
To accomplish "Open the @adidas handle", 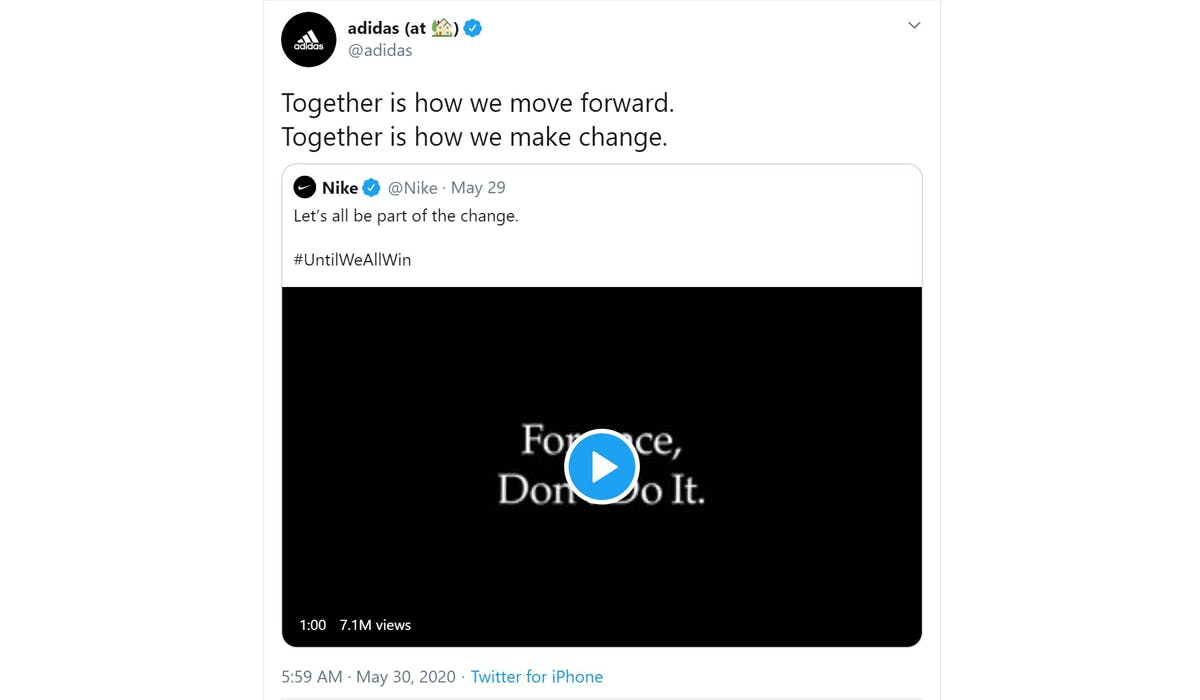I will (x=380, y=51).
